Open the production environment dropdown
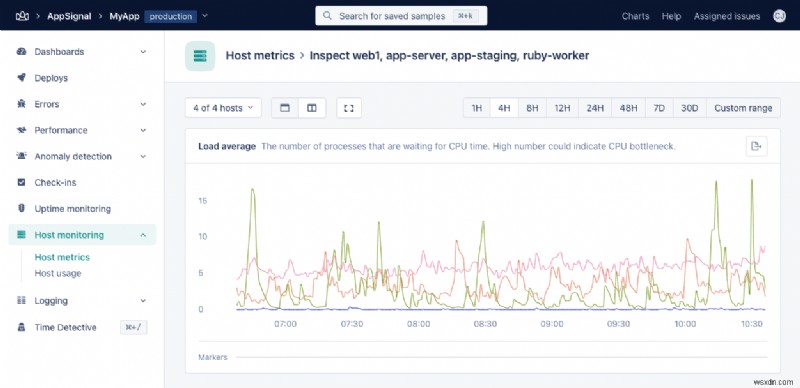 [x=177, y=16]
